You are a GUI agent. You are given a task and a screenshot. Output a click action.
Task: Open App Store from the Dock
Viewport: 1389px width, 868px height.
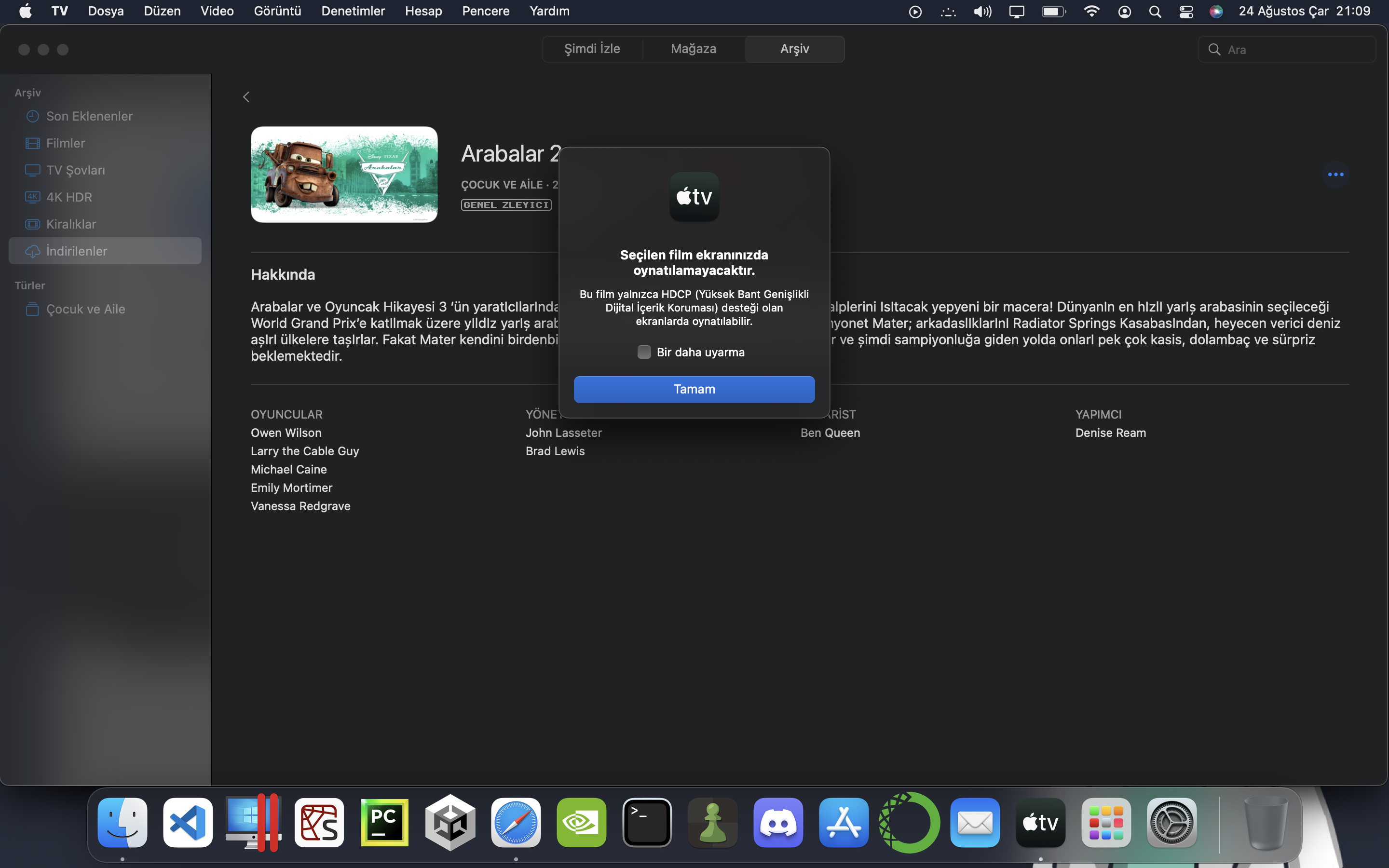point(844,822)
